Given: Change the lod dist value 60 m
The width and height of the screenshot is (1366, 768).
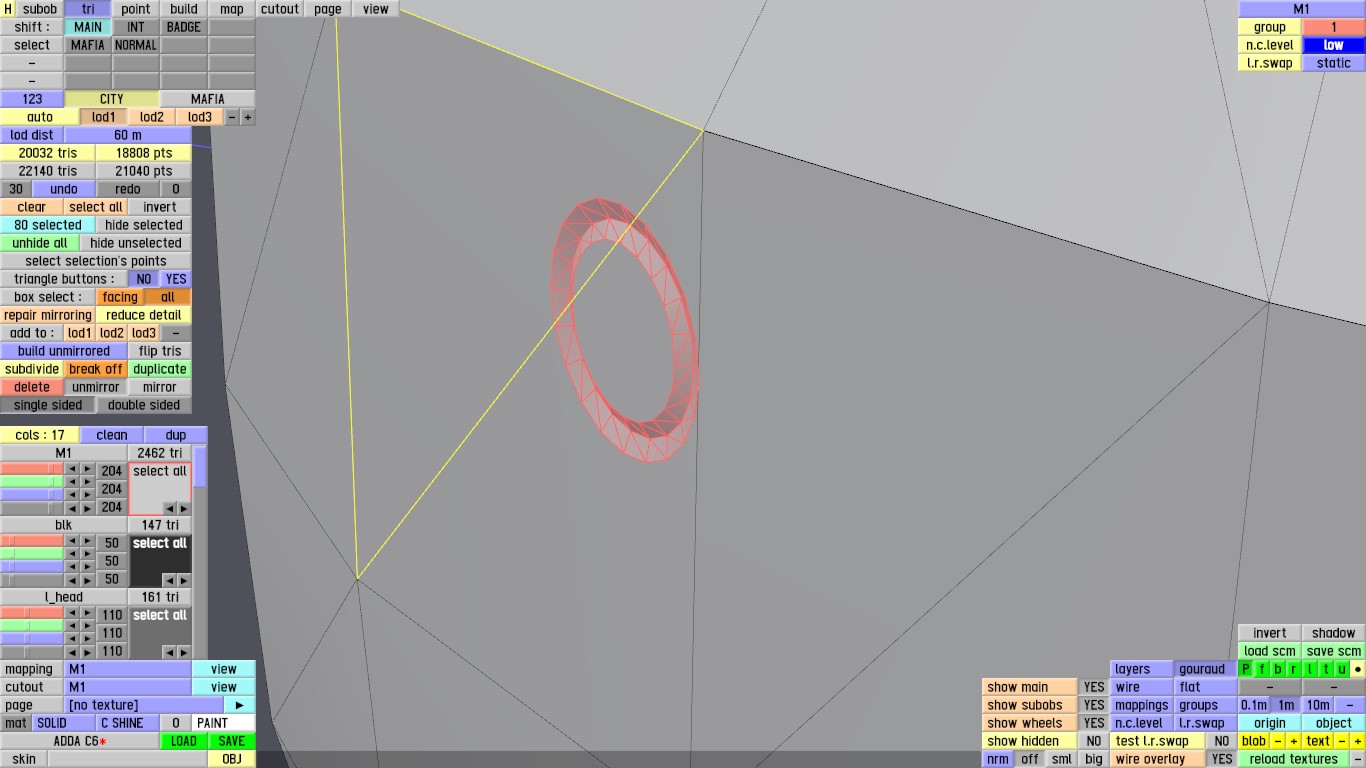Looking at the screenshot, I should [128, 135].
